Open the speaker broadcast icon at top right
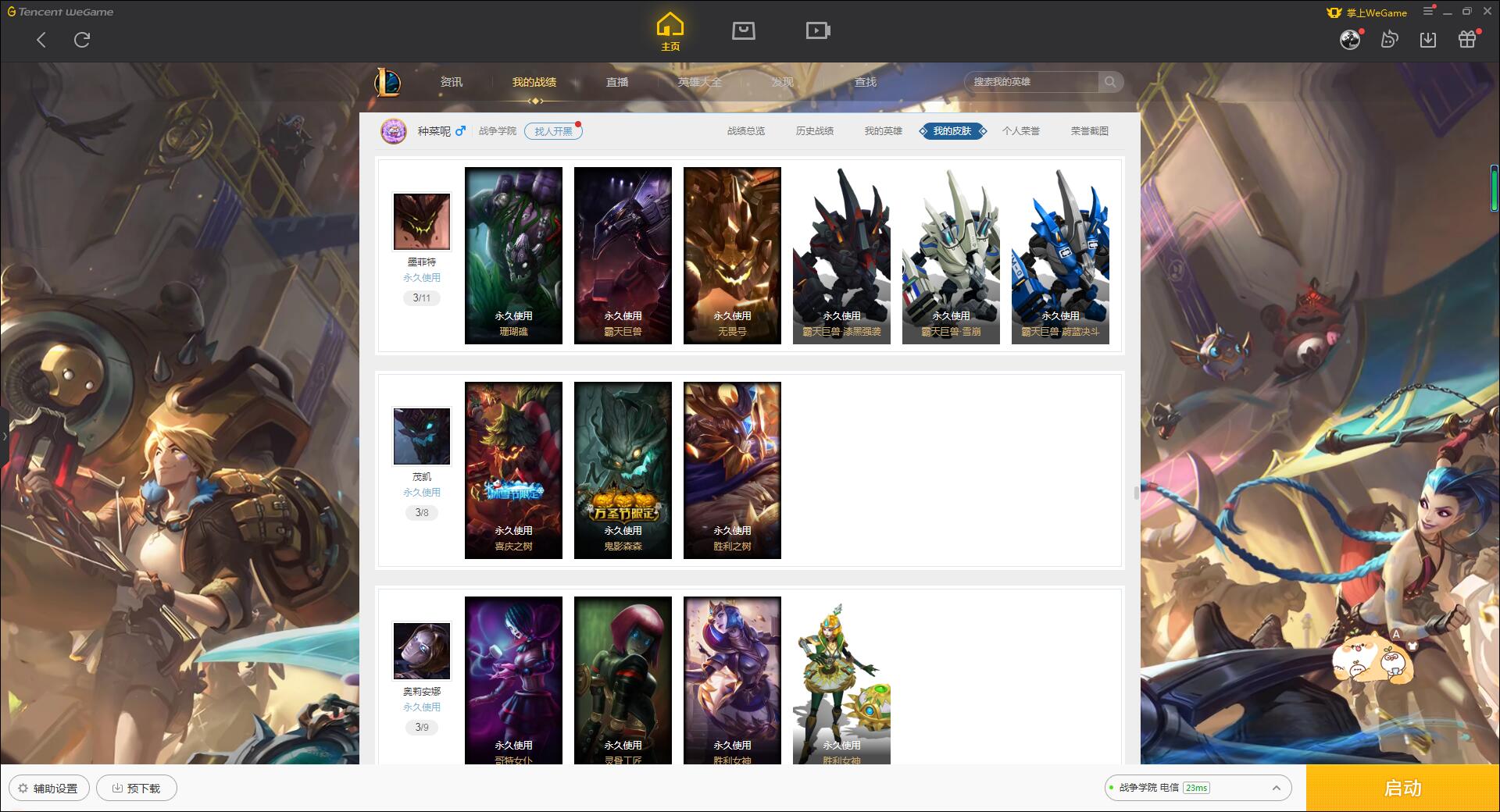Screen dimensions: 1500x812 pos(1389,40)
